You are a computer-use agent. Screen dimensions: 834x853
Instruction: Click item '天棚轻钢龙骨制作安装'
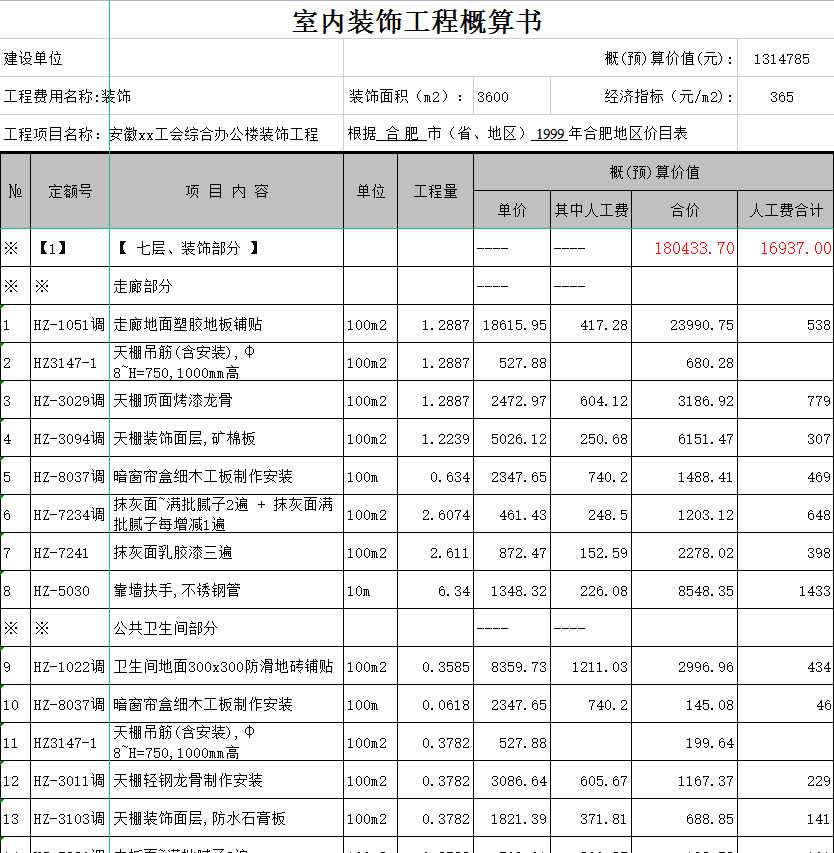(x=188, y=781)
